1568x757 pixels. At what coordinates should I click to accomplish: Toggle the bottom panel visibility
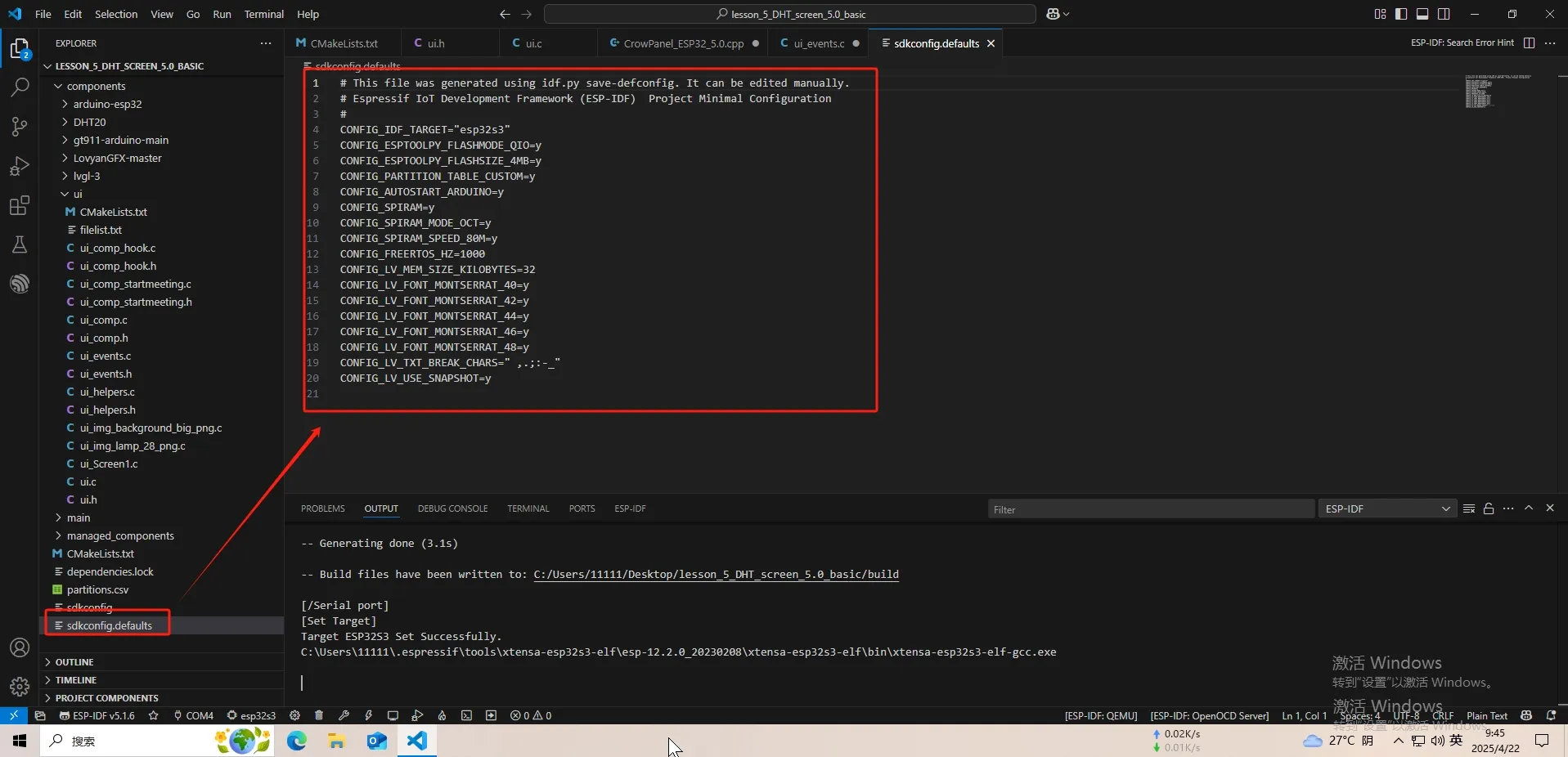pyautogui.click(x=1422, y=14)
